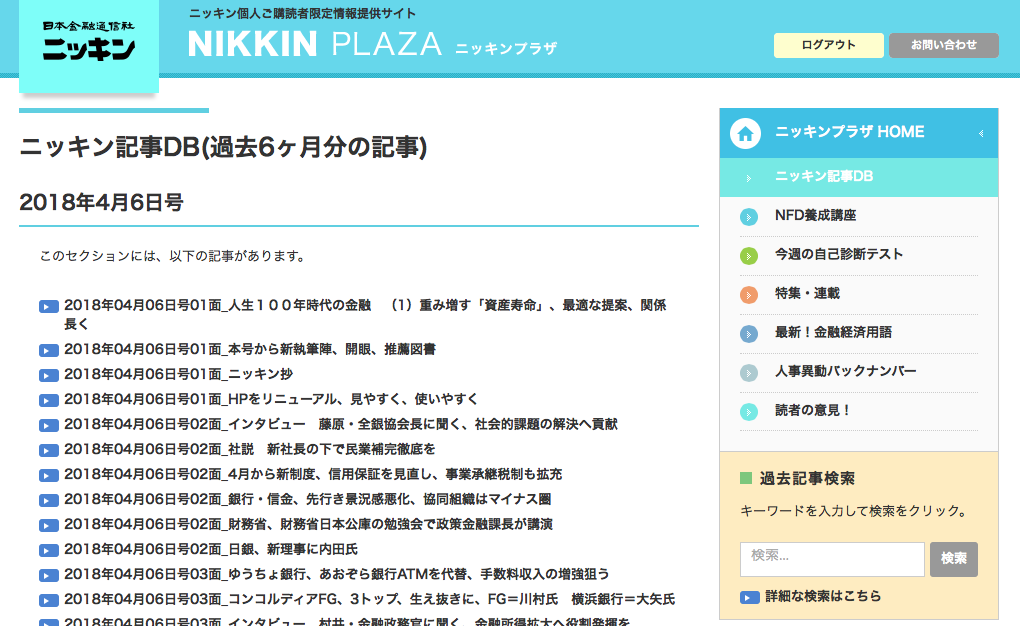Open article 人生１００年時代の金融 （1）
1020x626 pixels.
point(365,314)
